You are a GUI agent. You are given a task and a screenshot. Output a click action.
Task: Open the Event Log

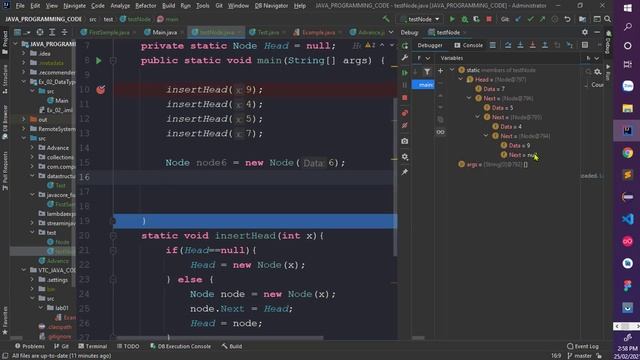(582, 346)
